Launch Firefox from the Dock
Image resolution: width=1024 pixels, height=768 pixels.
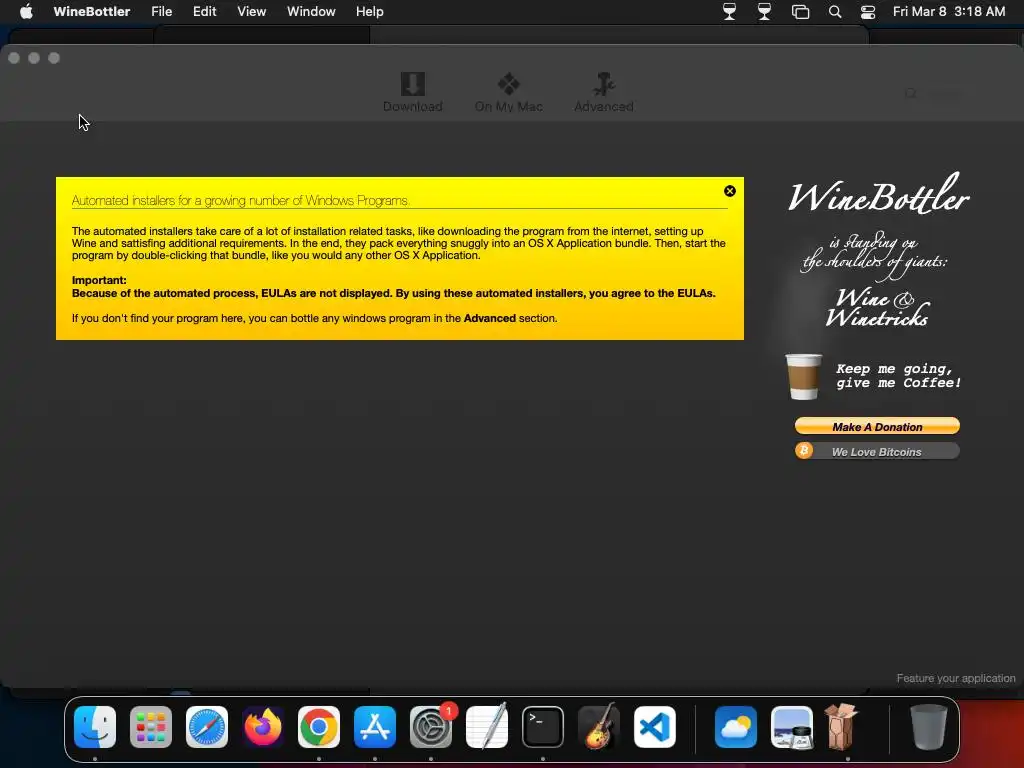[x=263, y=727]
